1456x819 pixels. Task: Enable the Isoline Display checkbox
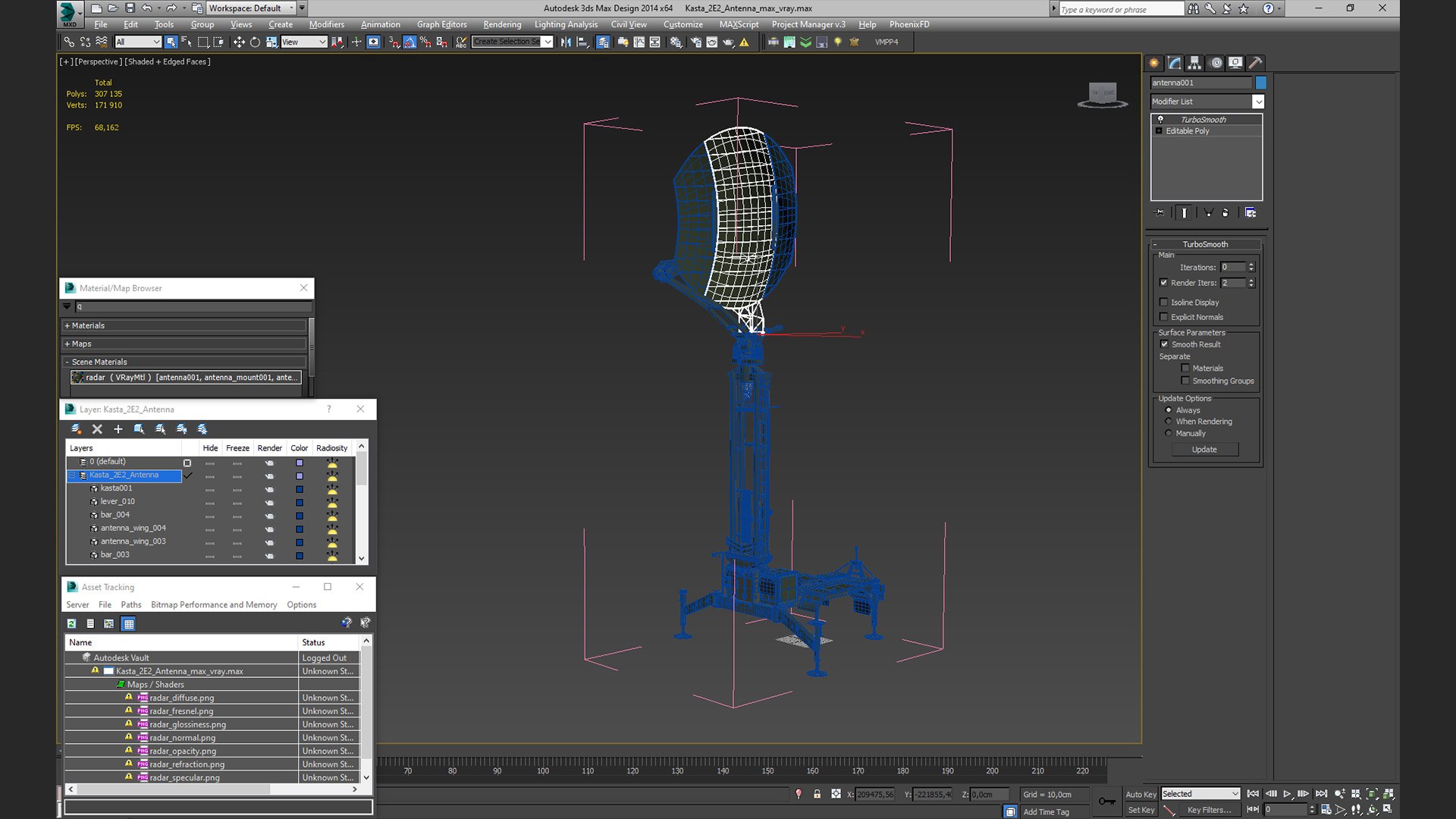1164,302
